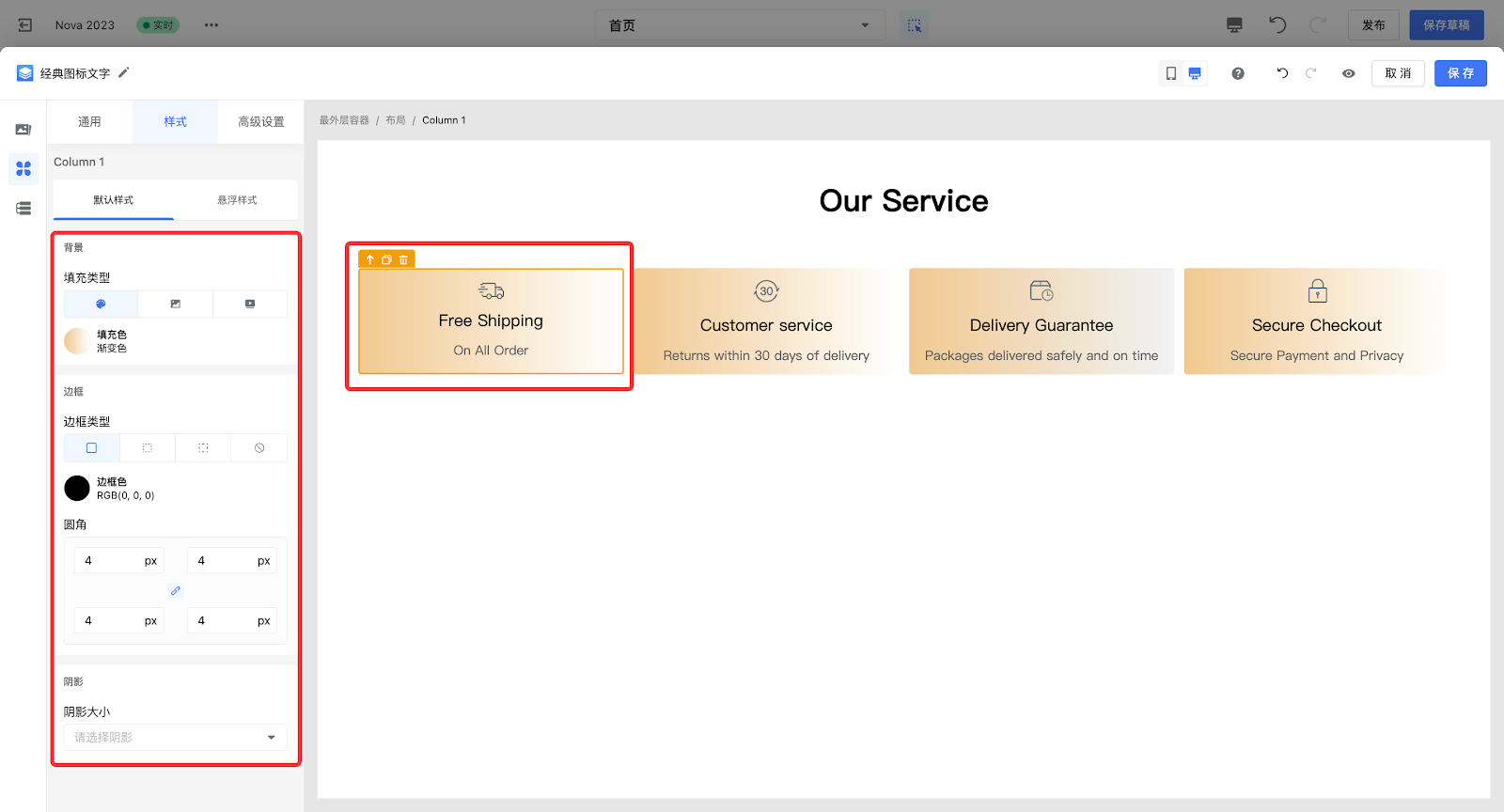
Task: Switch to the 悬浮样式 hover style tab
Action: 237,200
